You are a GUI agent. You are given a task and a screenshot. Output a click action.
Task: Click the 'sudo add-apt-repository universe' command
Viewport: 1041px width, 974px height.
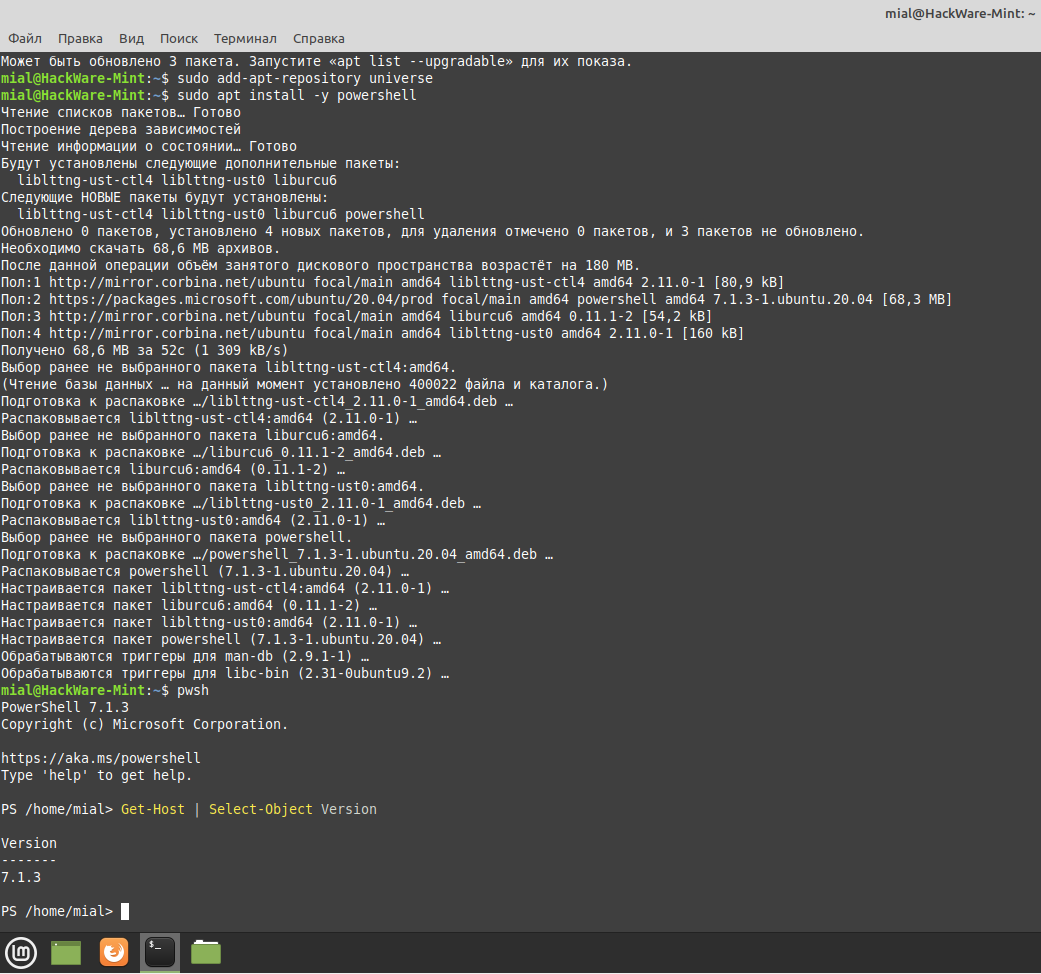305,78
